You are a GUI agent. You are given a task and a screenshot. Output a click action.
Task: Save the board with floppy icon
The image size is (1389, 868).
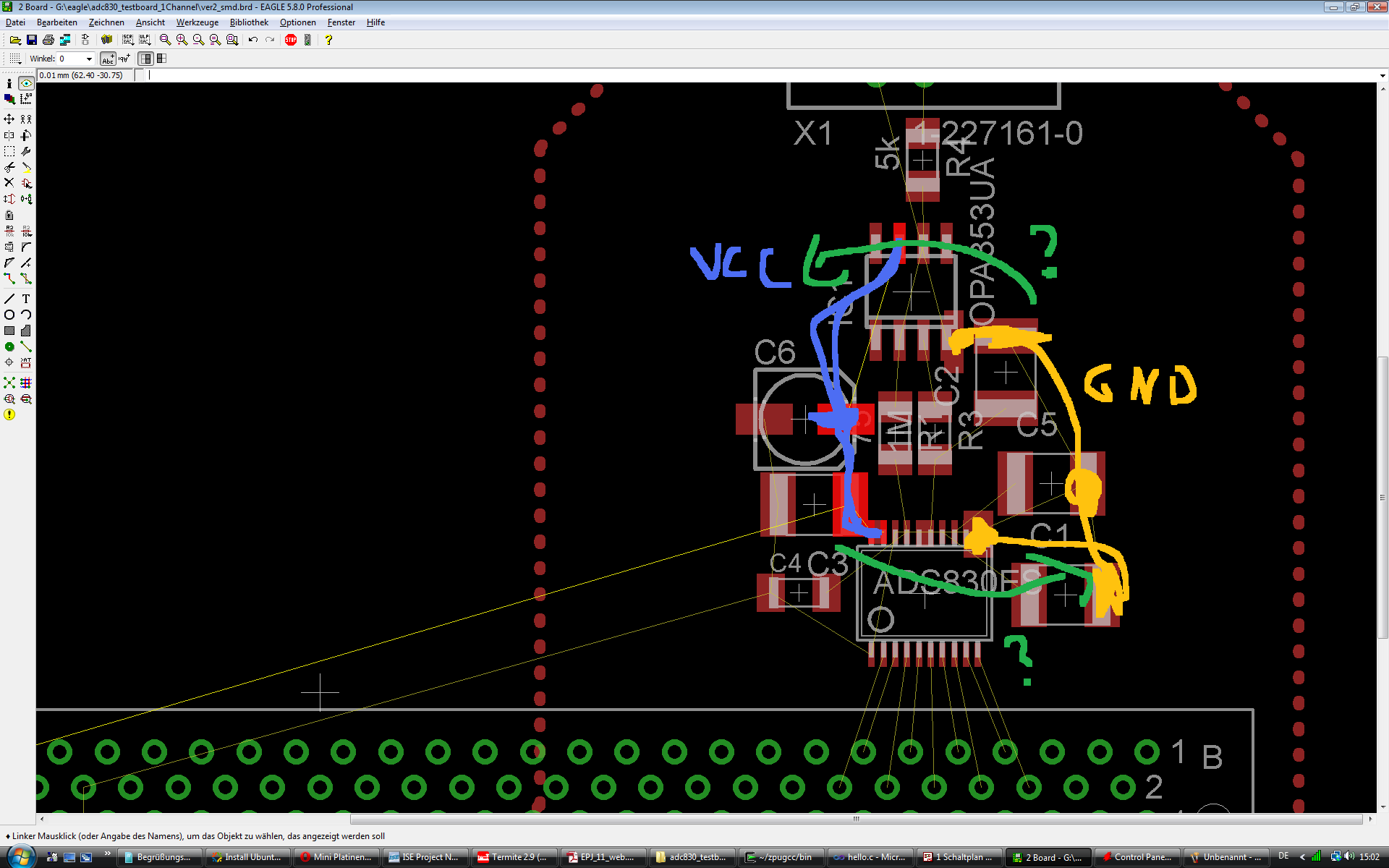point(32,40)
